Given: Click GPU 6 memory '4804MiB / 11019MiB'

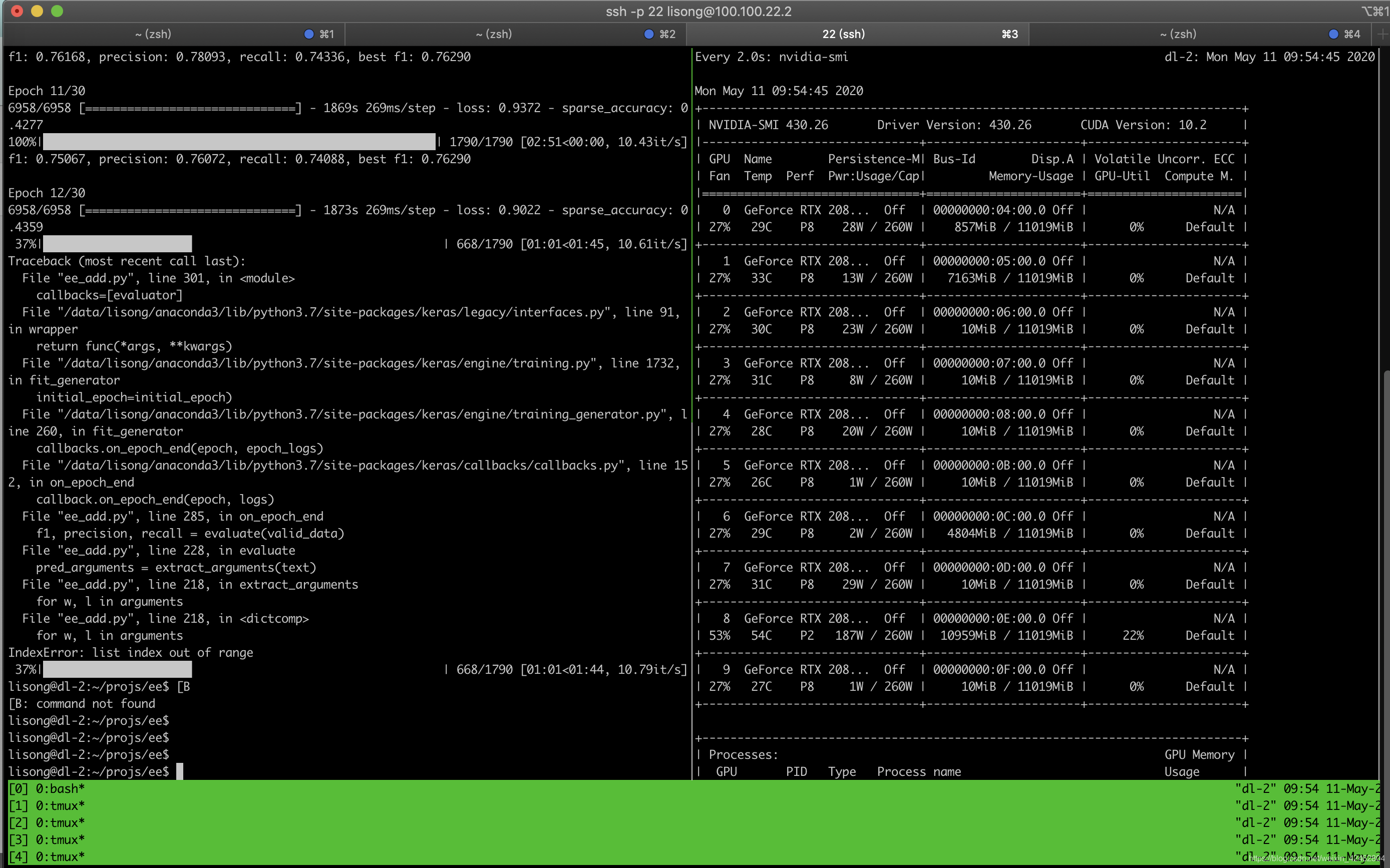Looking at the screenshot, I should tap(1010, 534).
